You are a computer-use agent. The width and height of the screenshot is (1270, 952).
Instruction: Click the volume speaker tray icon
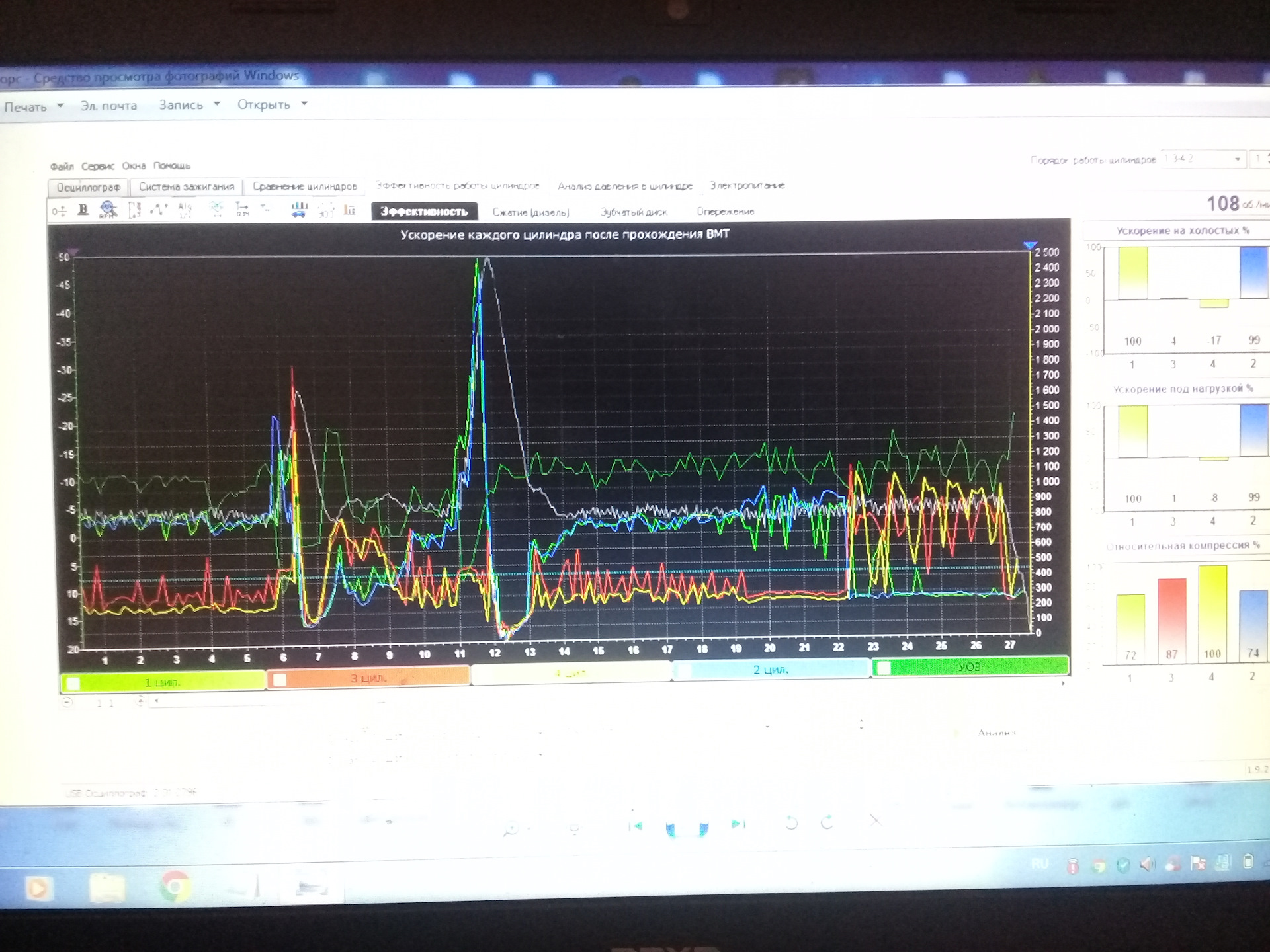[1148, 864]
